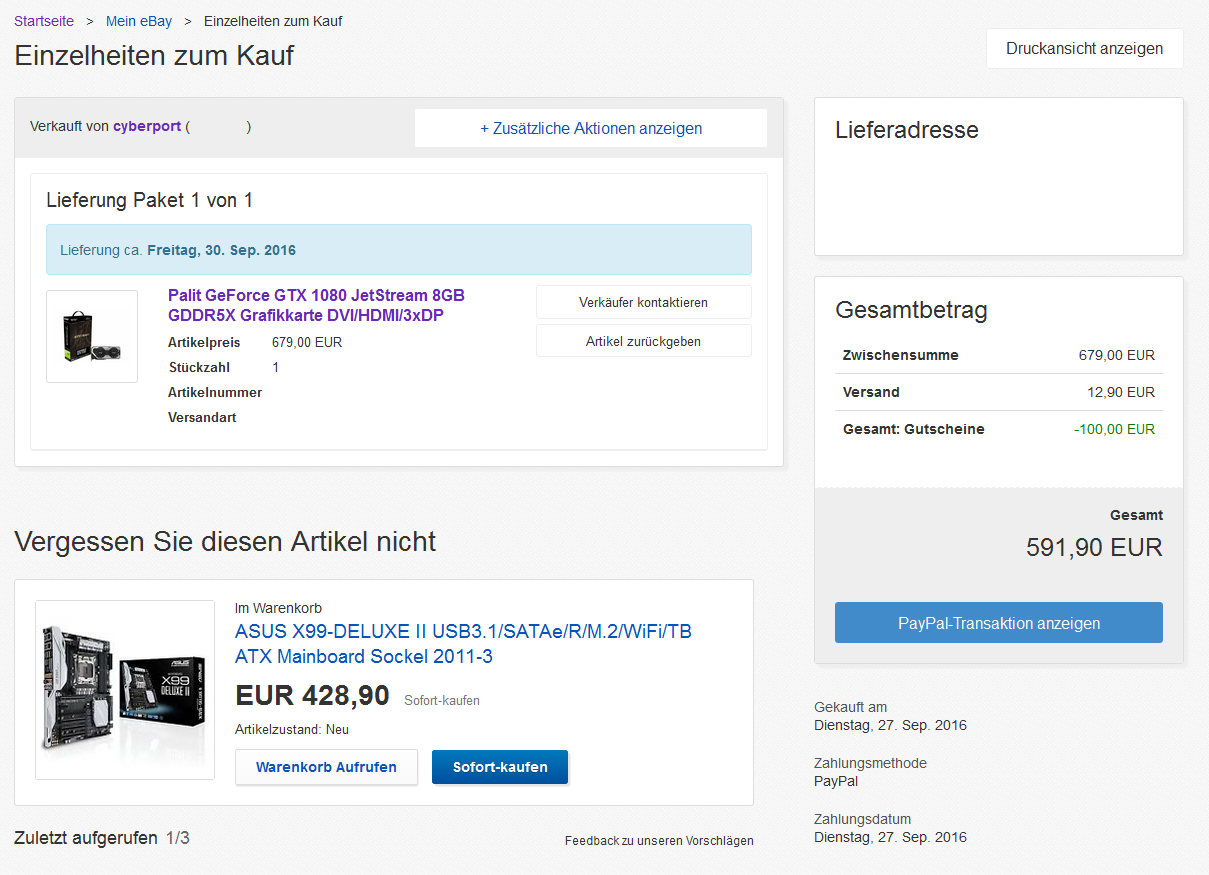This screenshot has width=1209, height=875.
Task: Select the Artikelpreis 679,00 EUR value
Action: click(307, 342)
